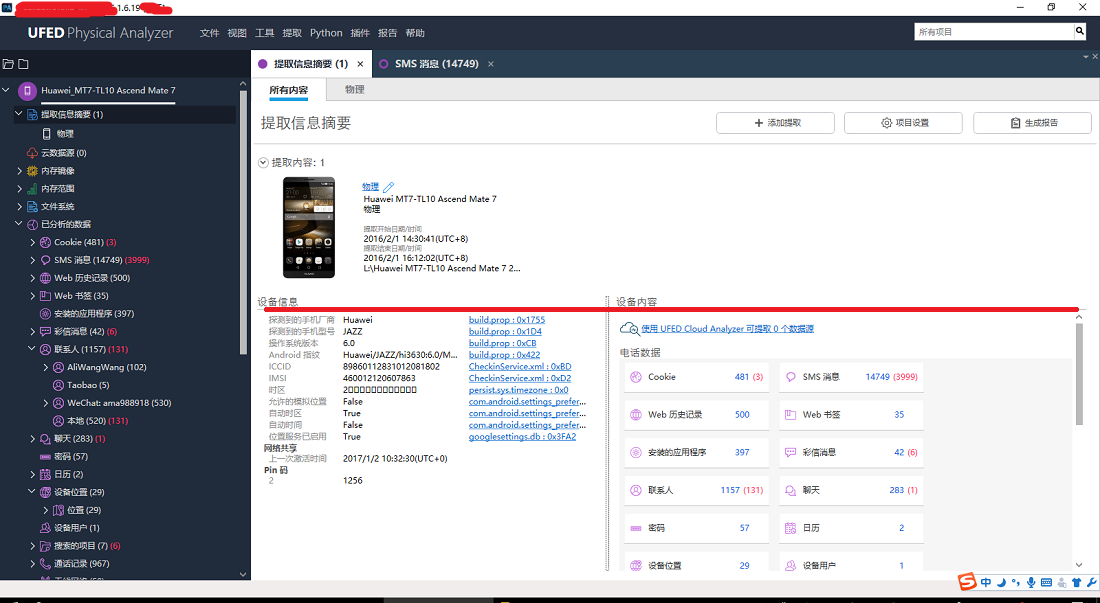Click the 使用 UFED Cloud Analyzer link
Viewport: 1100px width, 603px height.
[x=727, y=329]
